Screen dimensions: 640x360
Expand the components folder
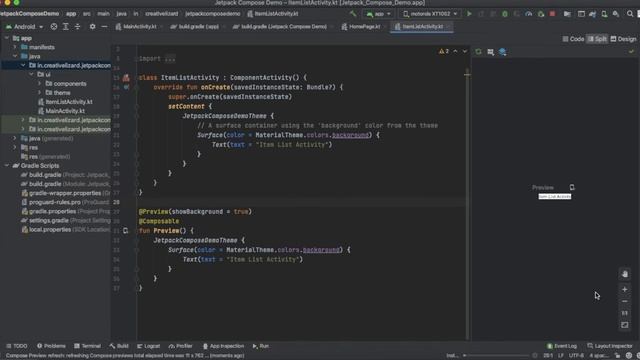pos(40,84)
